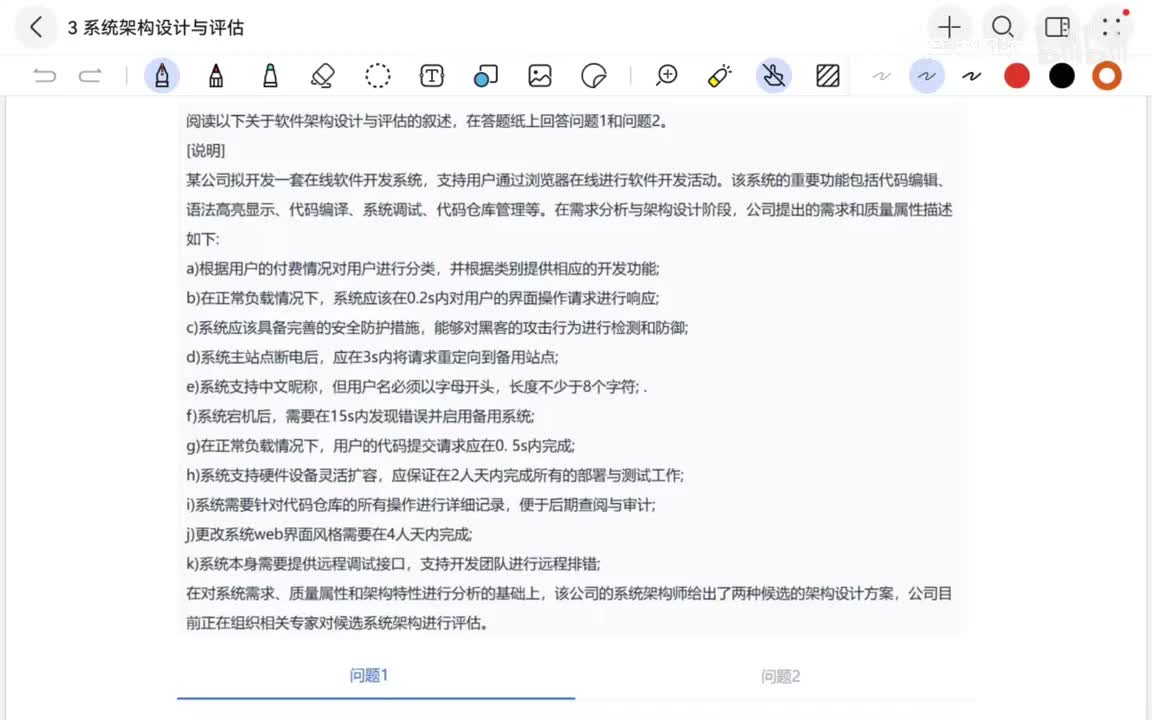Select the text box tool
The height and width of the screenshot is (720, 1152).
pos(432,76)
